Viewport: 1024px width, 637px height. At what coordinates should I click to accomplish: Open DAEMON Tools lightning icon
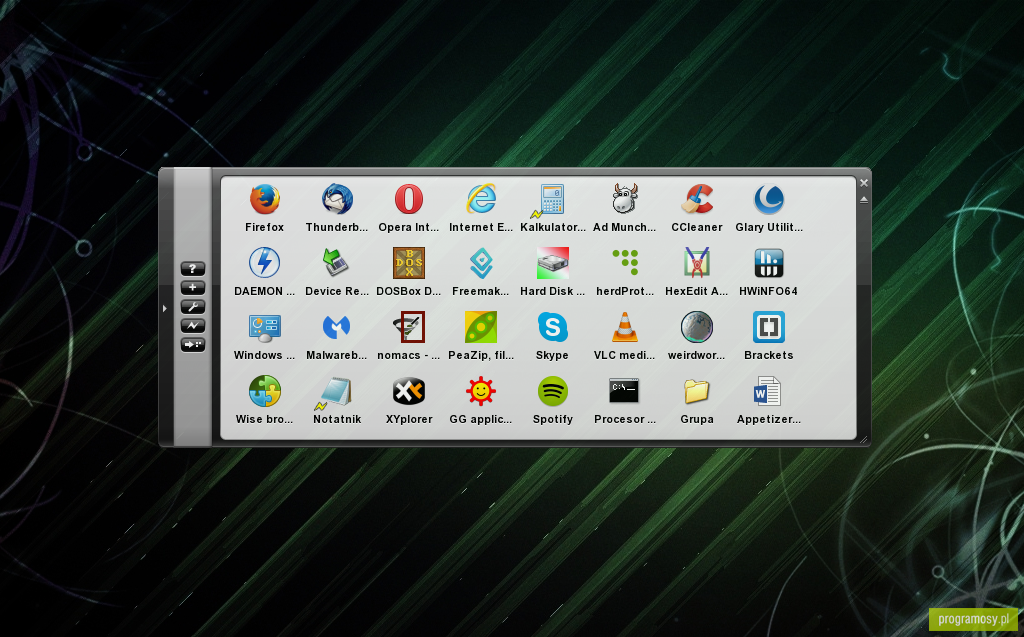click(264, 263)
